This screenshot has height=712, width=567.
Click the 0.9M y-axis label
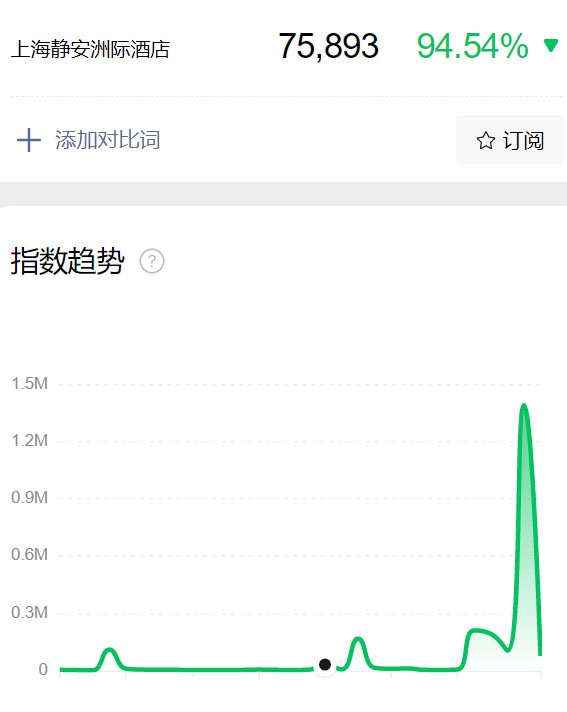[30, 498]
